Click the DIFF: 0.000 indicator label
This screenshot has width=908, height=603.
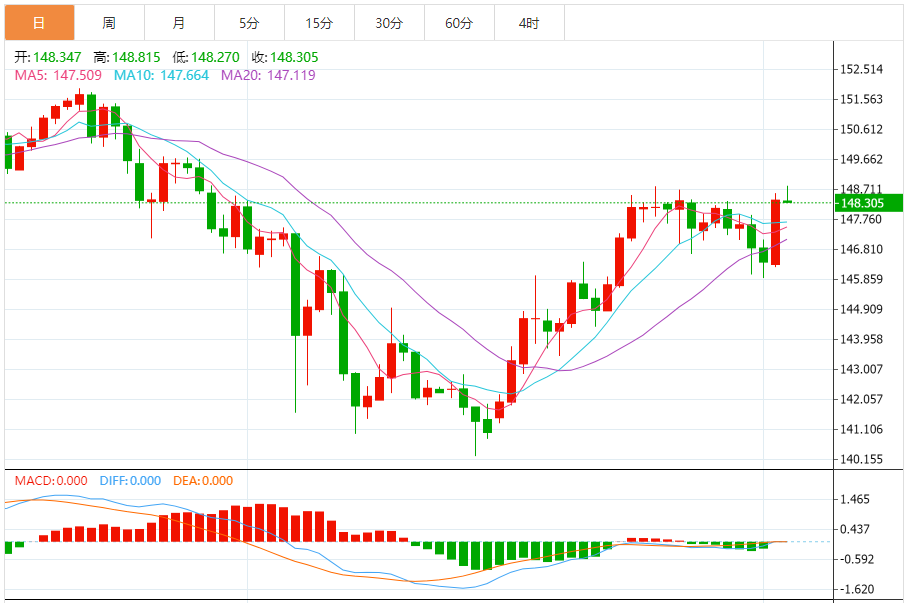pyautogui.click(x=130, y=481)
